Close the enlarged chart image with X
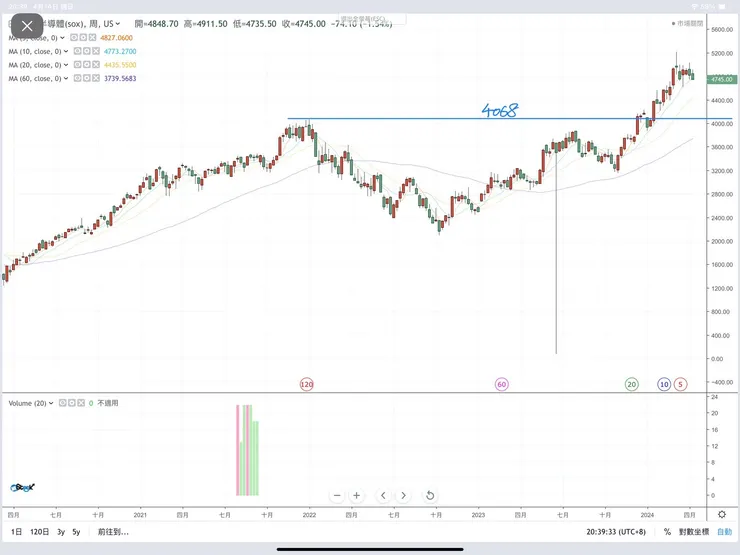Image resolution: width=740 pixels, height=555 pixels. pyautogui.click(x=27, y=26)
